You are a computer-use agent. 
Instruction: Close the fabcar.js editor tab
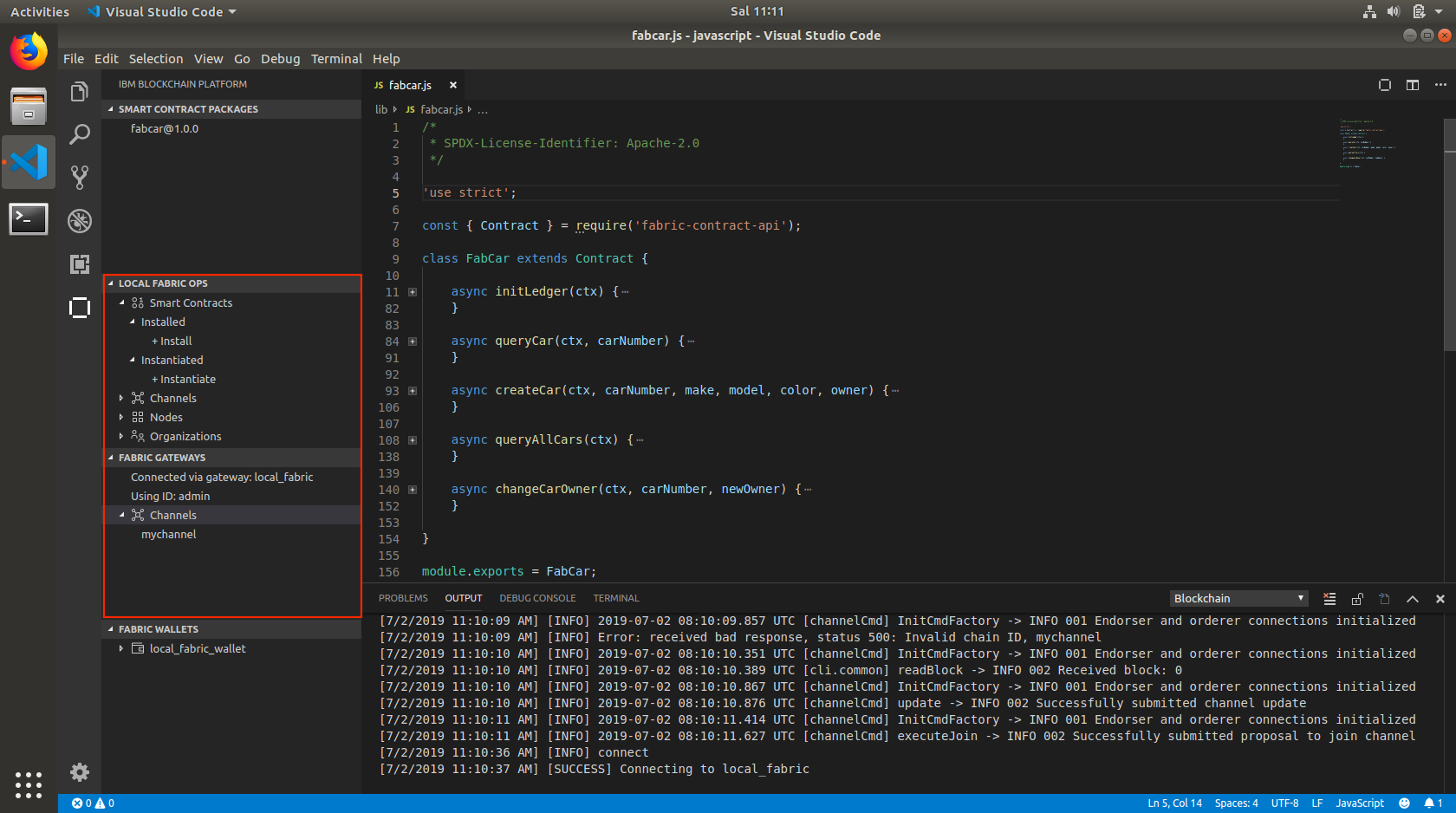tap(452, 85)
